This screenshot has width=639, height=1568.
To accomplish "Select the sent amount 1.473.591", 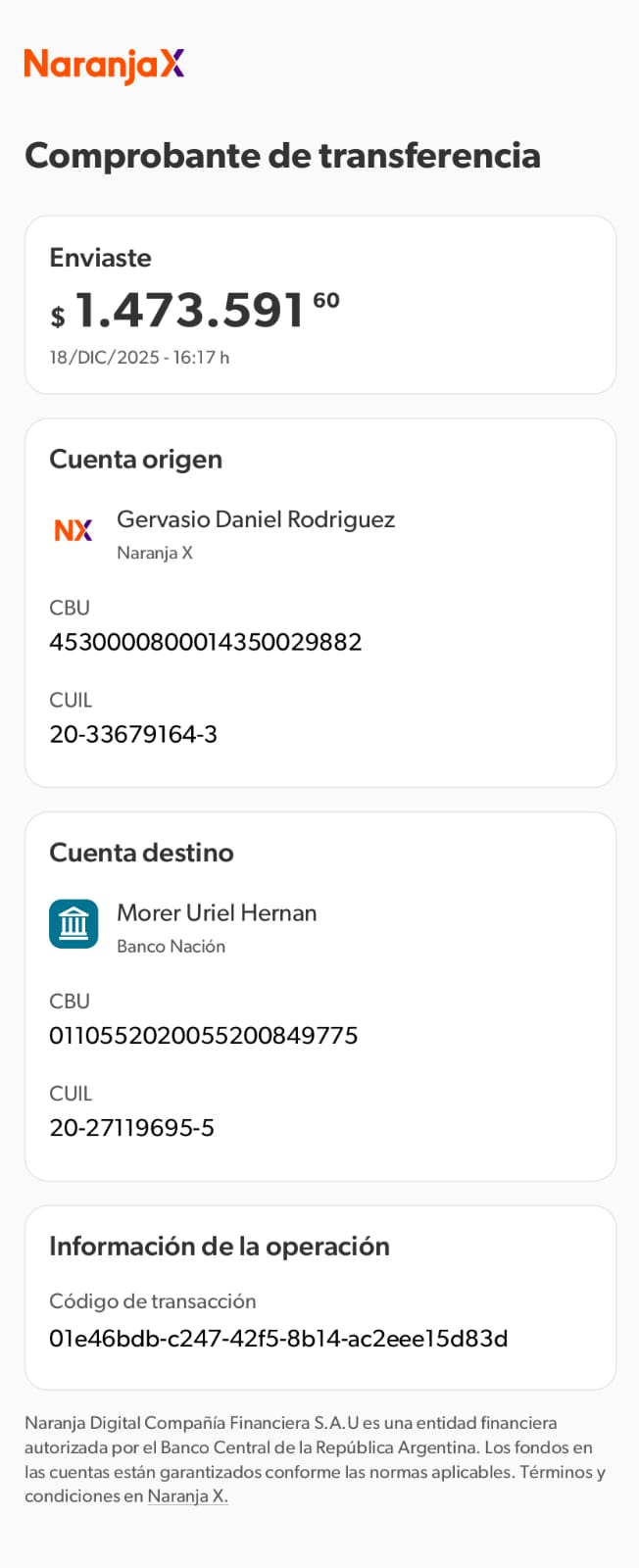I will click(x=191, y=311).
